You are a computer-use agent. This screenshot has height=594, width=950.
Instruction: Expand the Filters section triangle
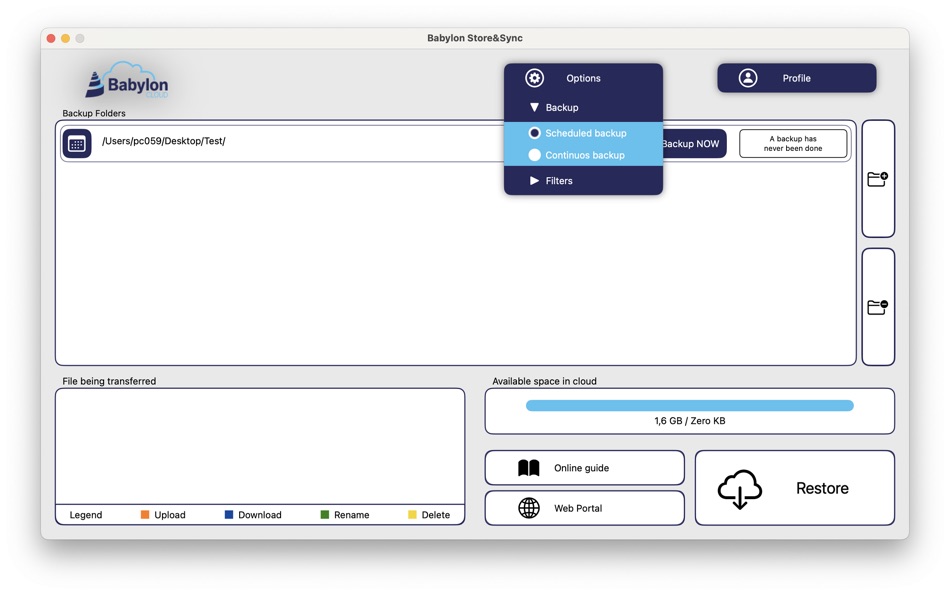pos(534,181)
